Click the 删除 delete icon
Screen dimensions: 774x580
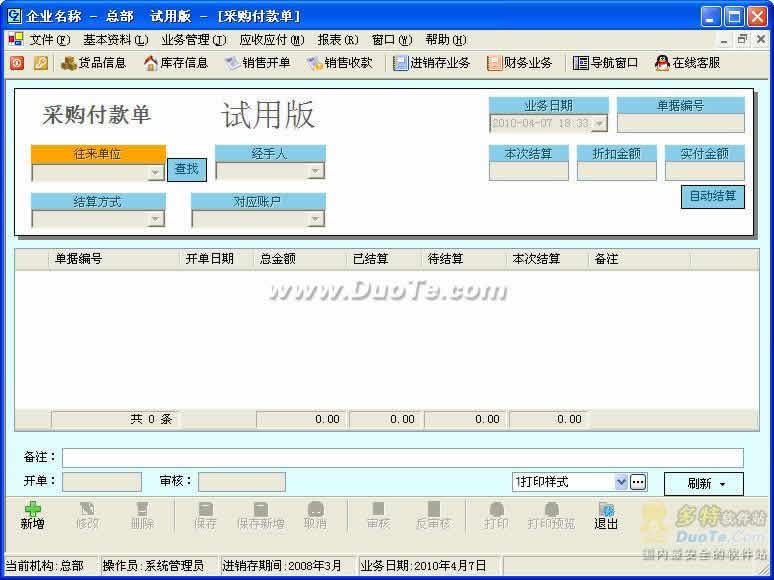tap(142, 516)
